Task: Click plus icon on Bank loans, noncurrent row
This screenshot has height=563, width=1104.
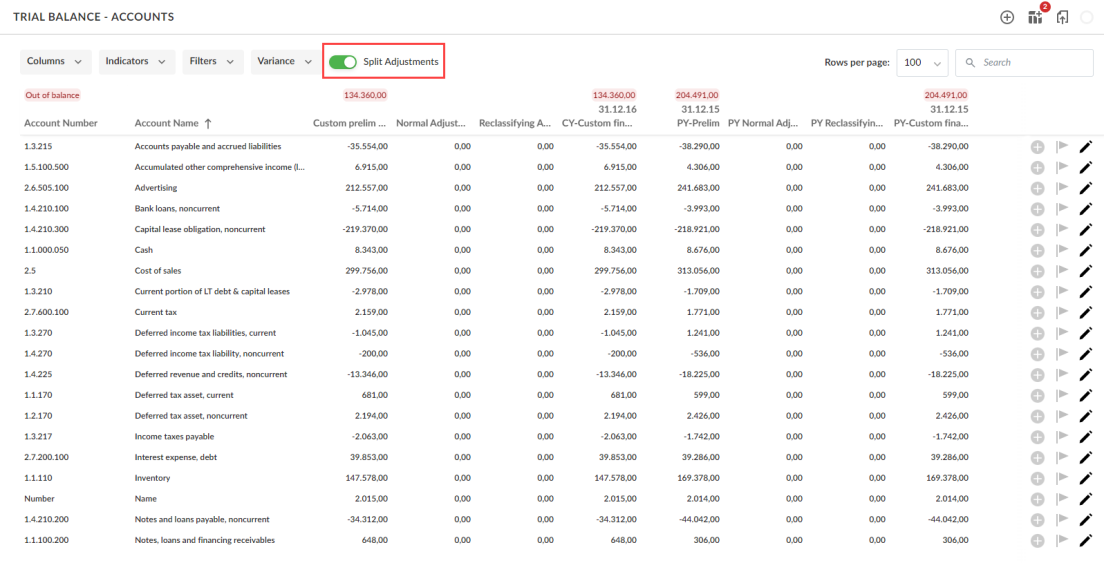Action: point(1037,209)
